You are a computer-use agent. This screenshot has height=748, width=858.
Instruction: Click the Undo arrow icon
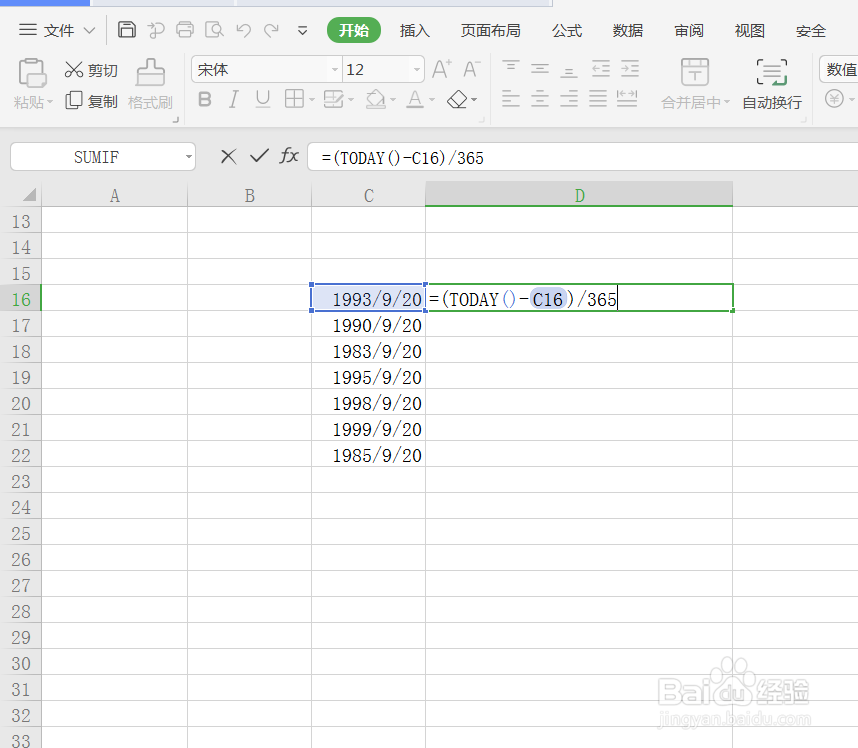pos(244,30)
